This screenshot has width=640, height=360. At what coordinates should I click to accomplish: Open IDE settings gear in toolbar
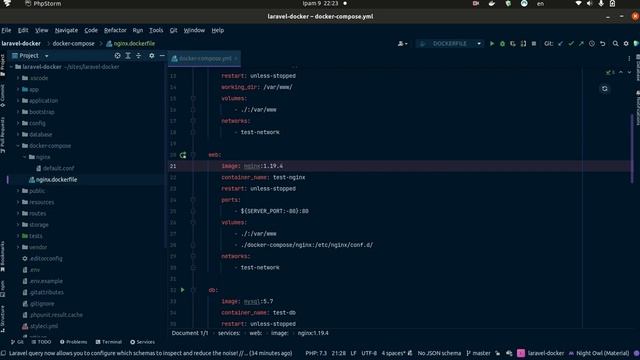[626, 44]
